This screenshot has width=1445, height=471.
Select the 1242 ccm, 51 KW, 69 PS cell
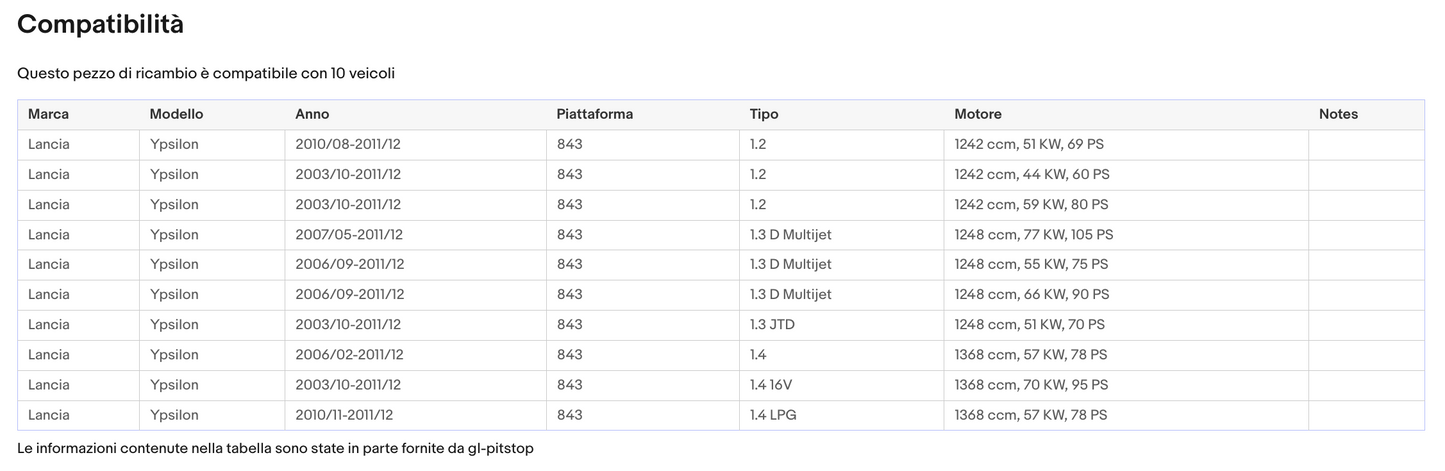(1028, 145)
